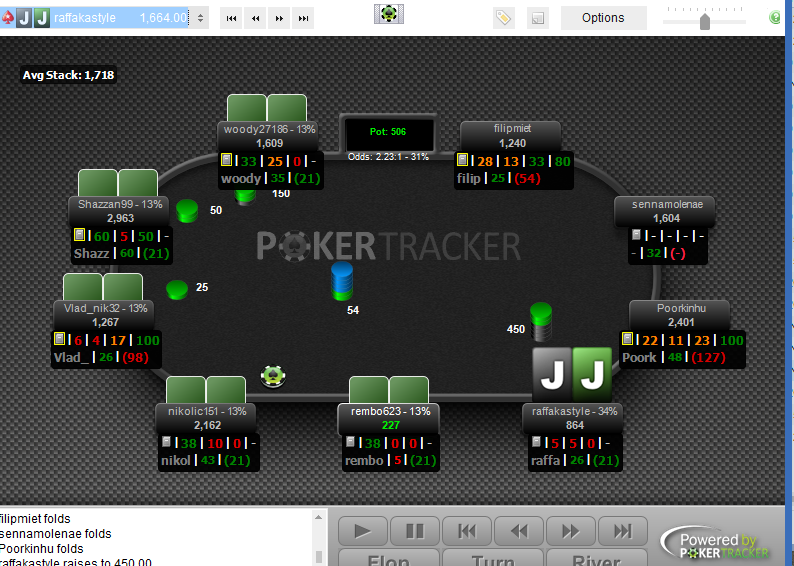Click the woody27186 player name plate
Screen dimensions: 794x566
[269, 136]
